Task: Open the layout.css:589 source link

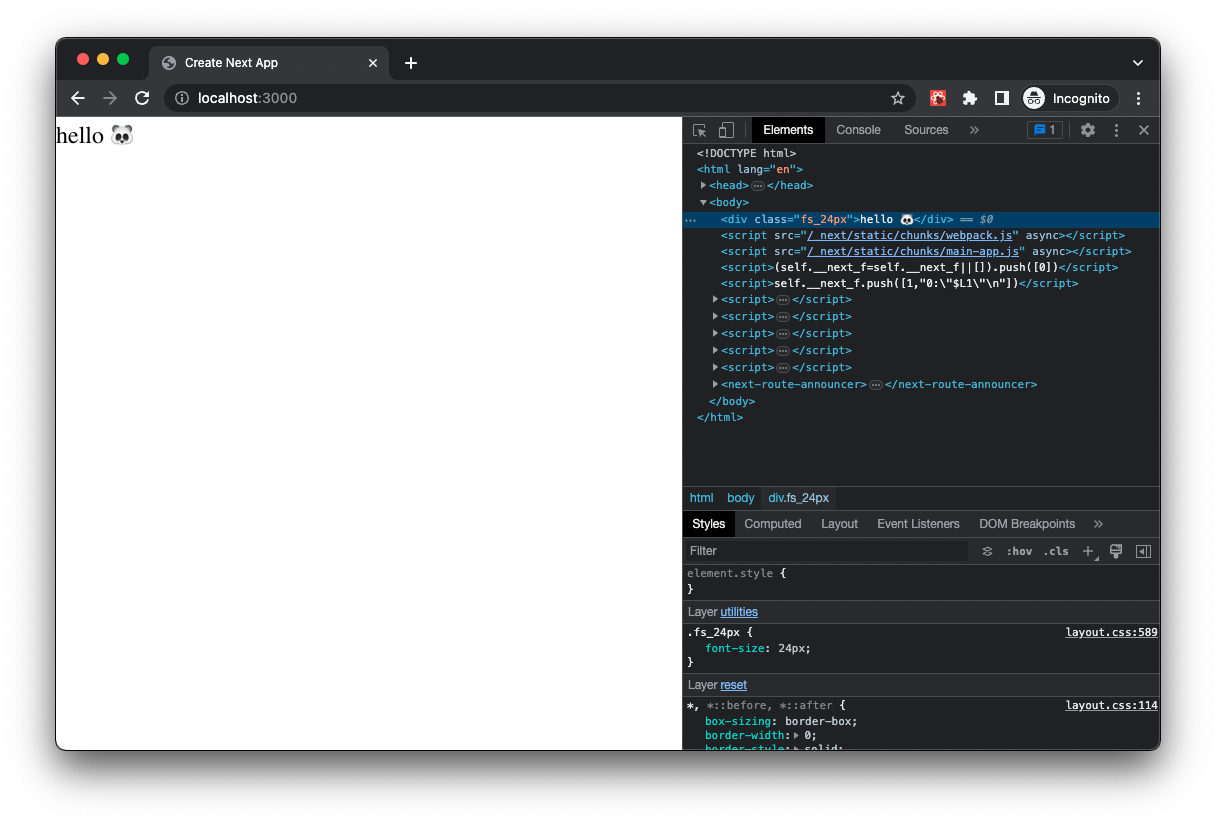Action: pyautogui.click(x=1111, y=632)
